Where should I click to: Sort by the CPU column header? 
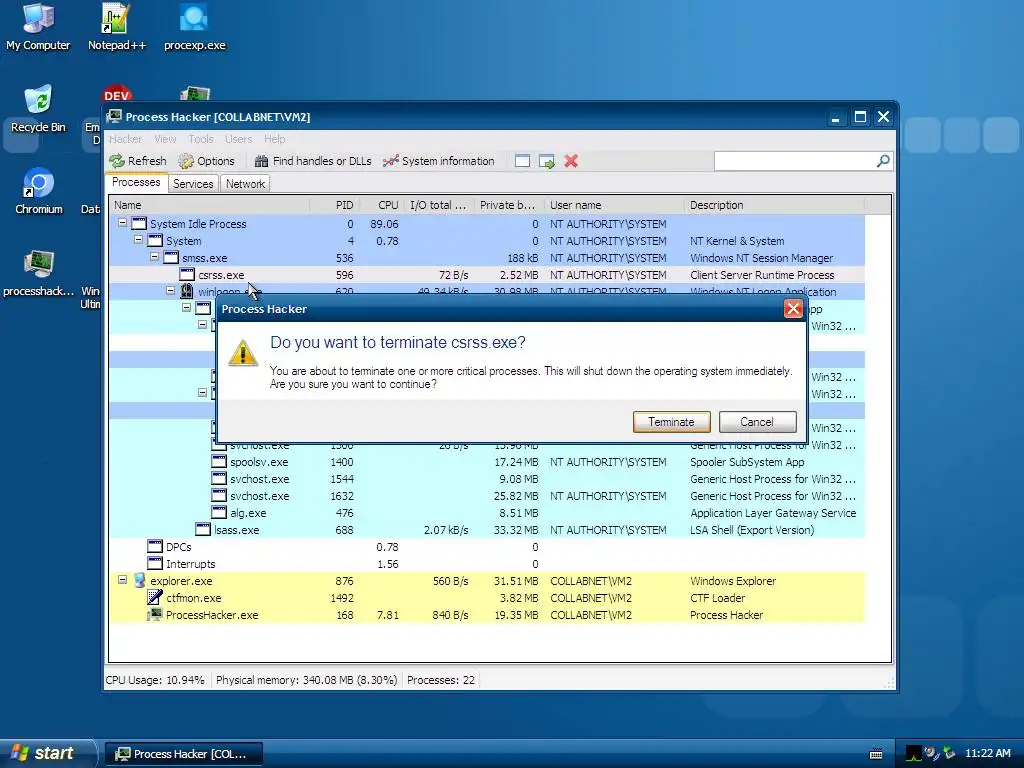point(382,205)
